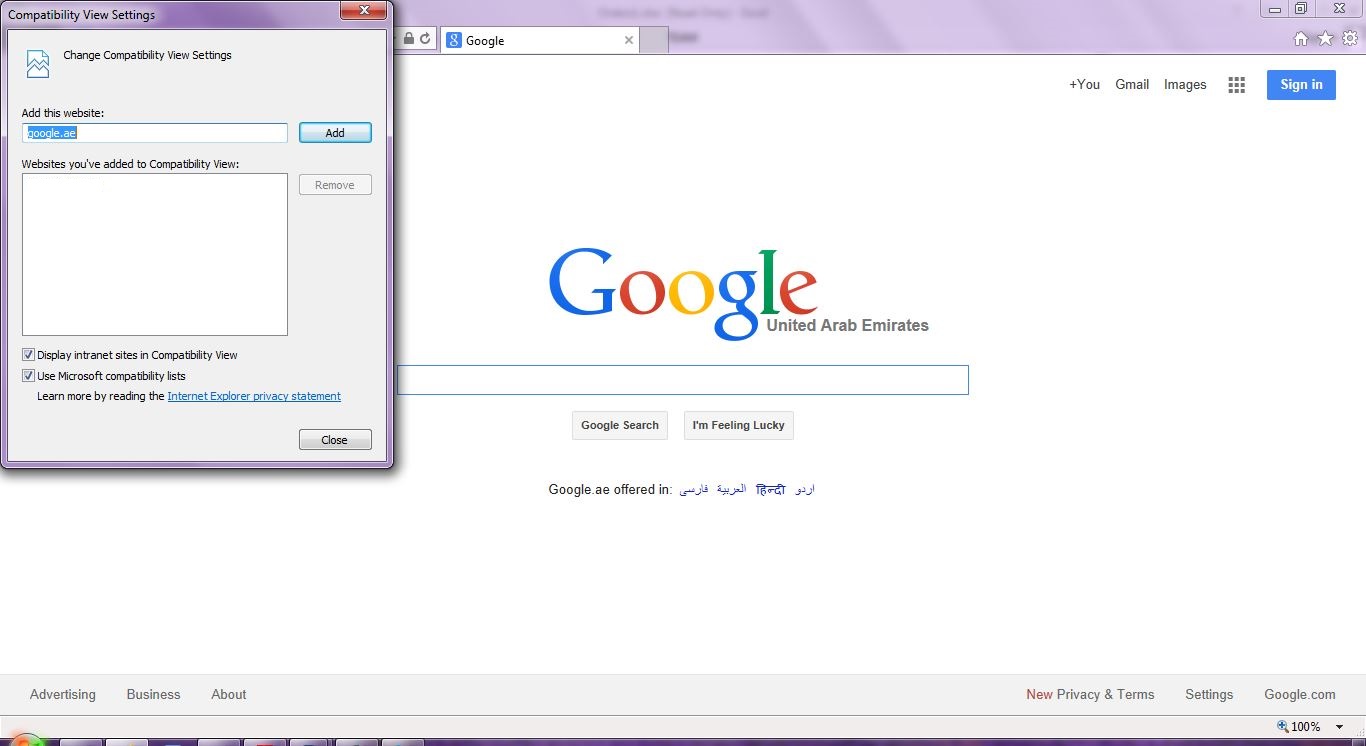Click the Add this website input field
The height and width of the screenshot is (746, 1366).
155,133
